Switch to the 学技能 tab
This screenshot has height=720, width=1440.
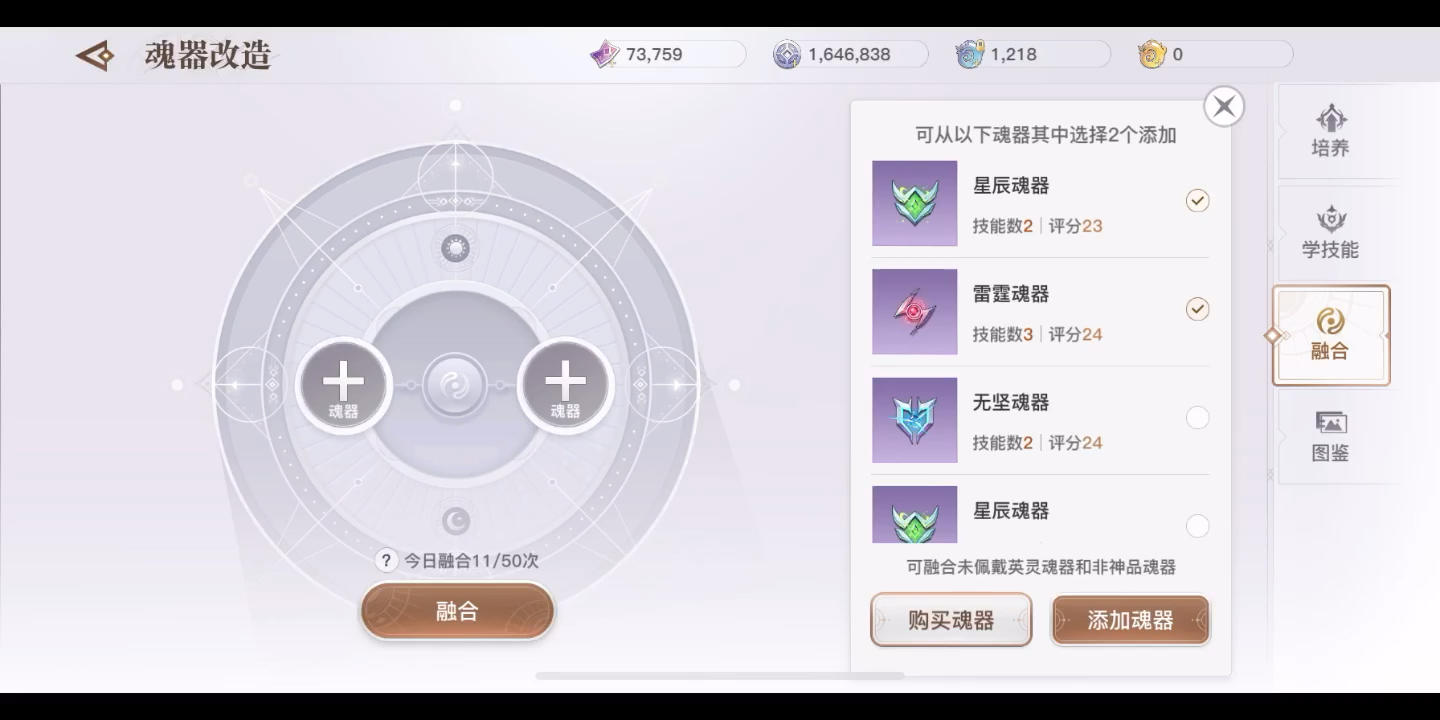1331,234
